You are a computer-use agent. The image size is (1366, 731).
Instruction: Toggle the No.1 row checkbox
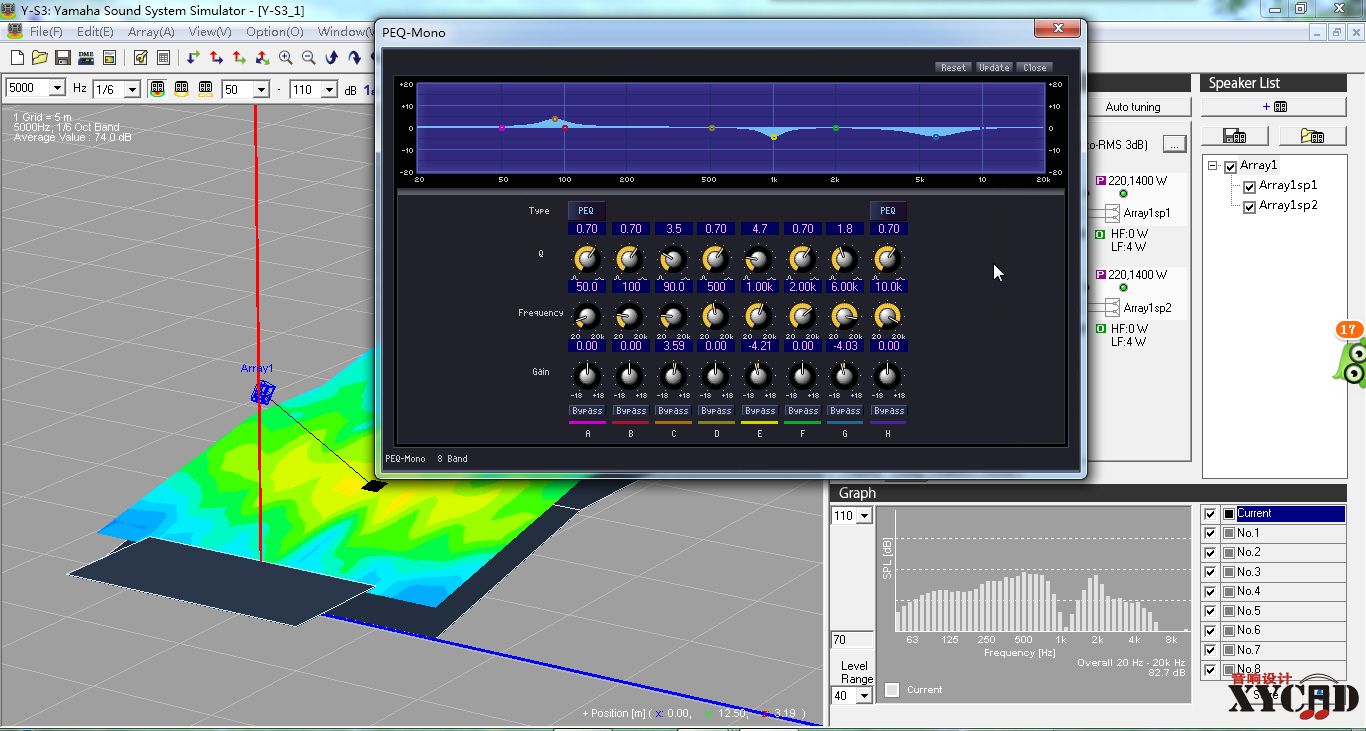1210,533
